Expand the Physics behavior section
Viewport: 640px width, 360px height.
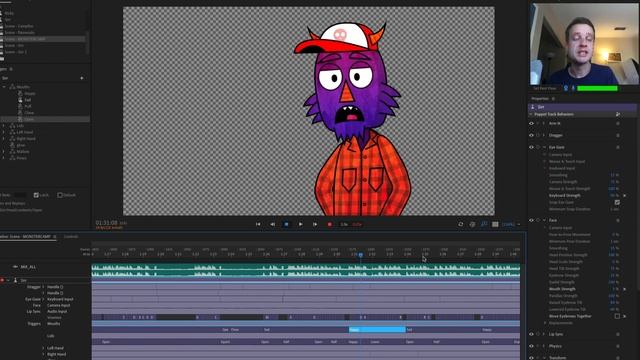click(544, 346)
